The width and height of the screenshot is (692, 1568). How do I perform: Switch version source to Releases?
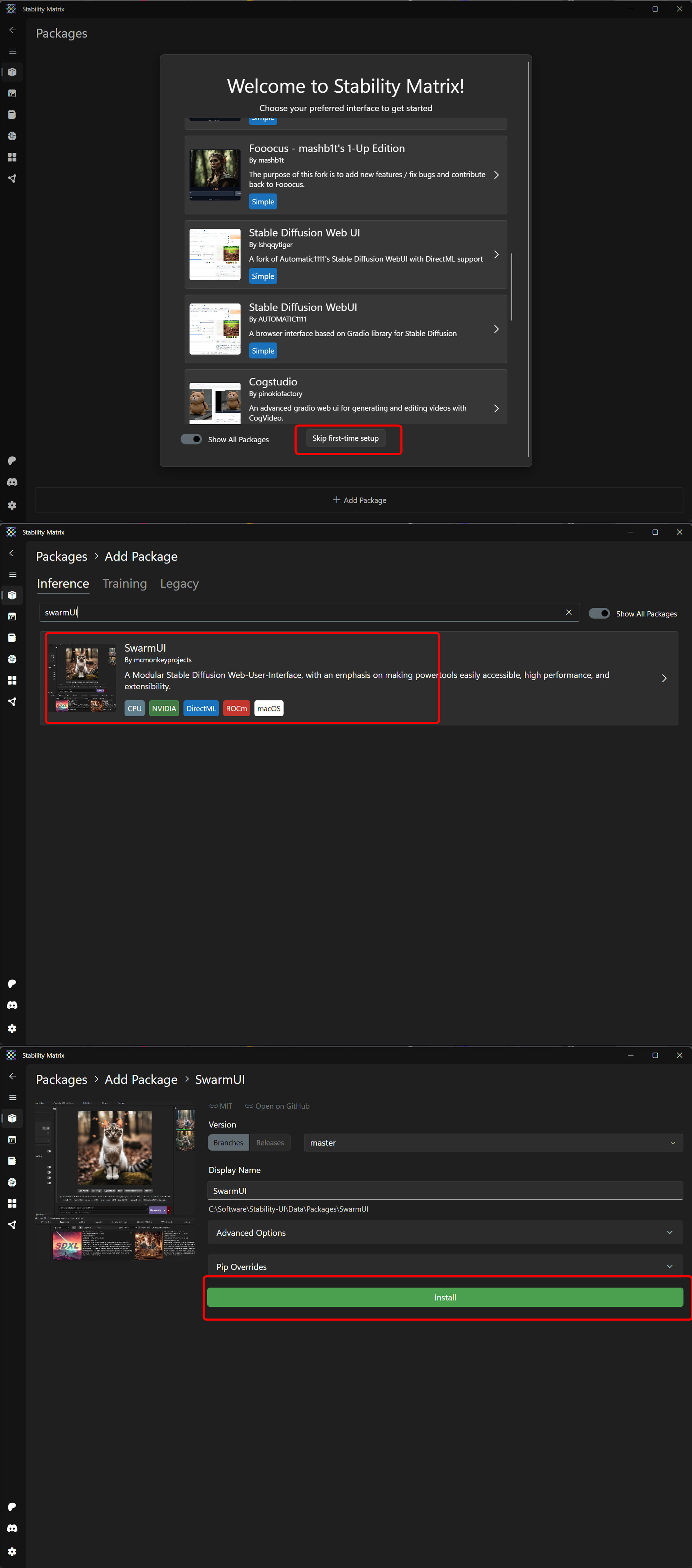(270, 1143)
